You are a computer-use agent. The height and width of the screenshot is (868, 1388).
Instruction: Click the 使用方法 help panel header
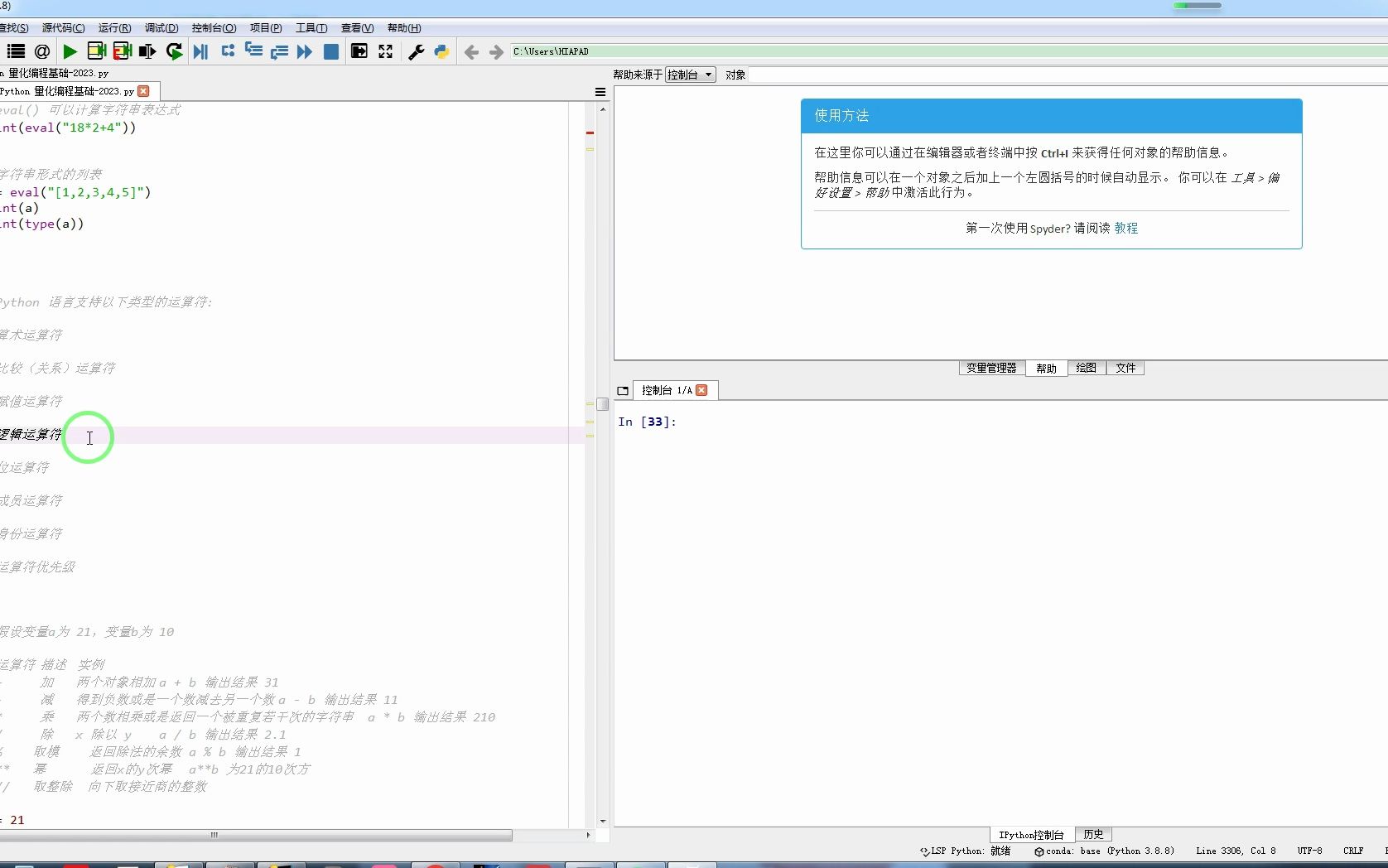(1051, 116)
